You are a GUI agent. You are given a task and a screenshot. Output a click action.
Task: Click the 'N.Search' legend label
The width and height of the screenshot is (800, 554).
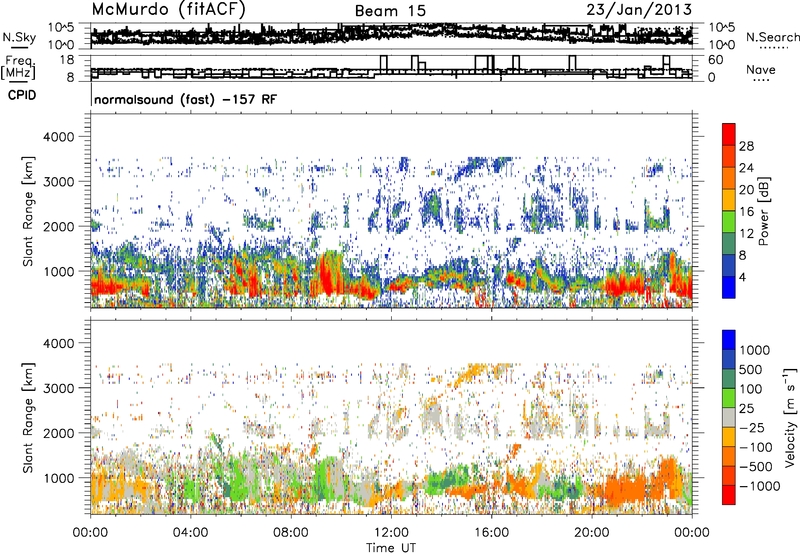(772, 37)
